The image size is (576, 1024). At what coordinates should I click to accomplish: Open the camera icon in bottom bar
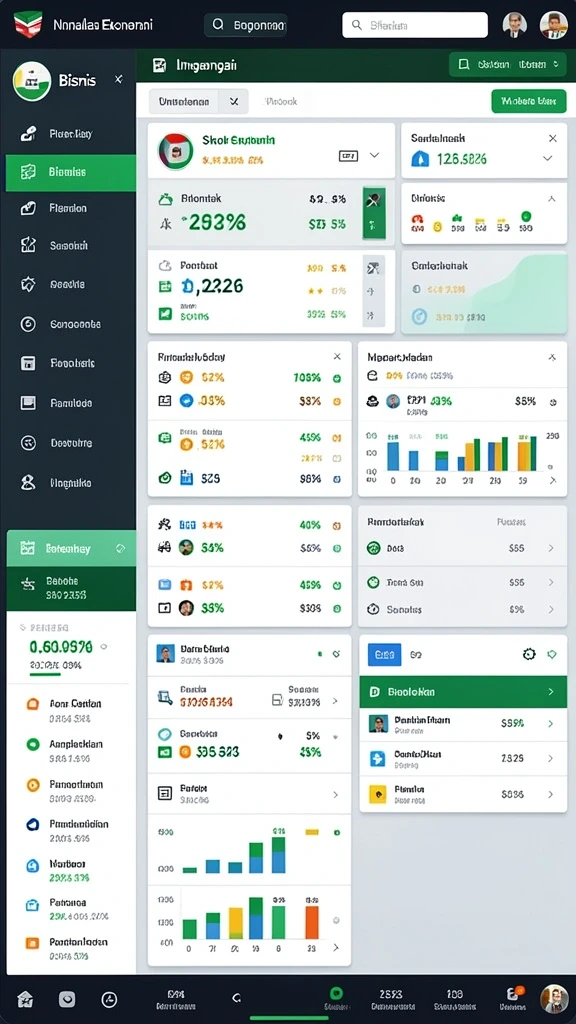pyautogui.click(x=67, y=999)
